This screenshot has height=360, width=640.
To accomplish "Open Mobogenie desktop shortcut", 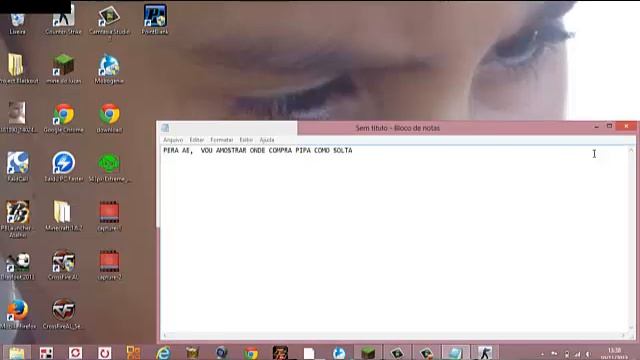I will point(109,69).
